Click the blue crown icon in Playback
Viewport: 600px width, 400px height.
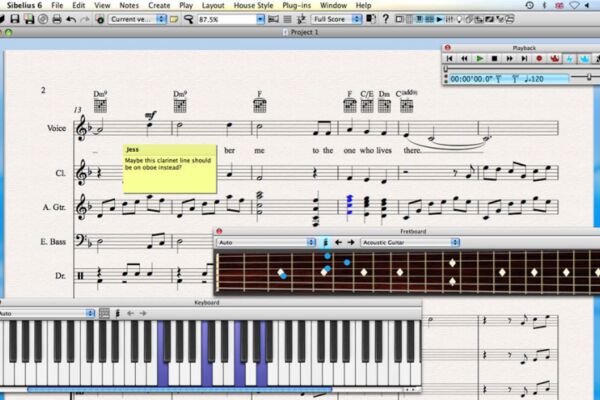tap(584, 59)
